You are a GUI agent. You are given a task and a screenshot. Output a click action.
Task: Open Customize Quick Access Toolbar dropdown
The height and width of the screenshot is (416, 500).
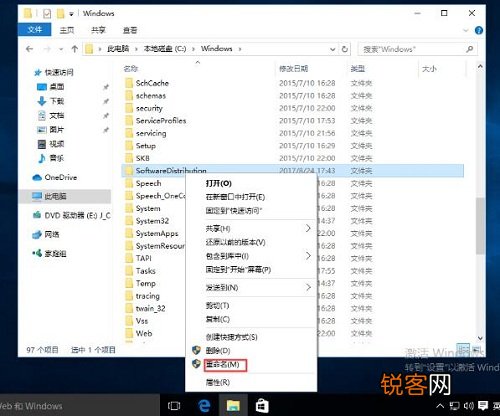point(71,14)
